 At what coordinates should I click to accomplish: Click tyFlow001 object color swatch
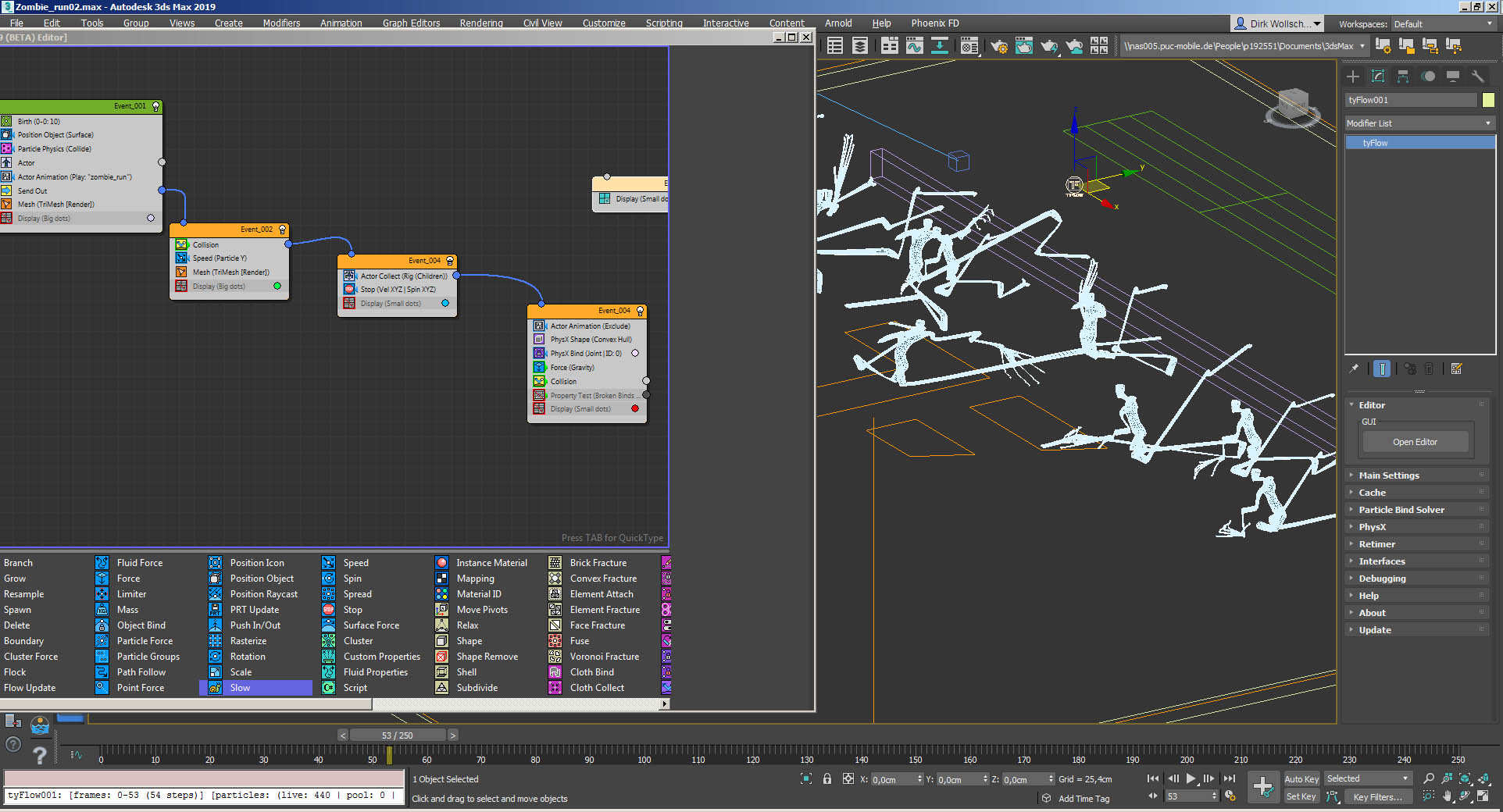pyautogui.click(x=1488, y=100)
